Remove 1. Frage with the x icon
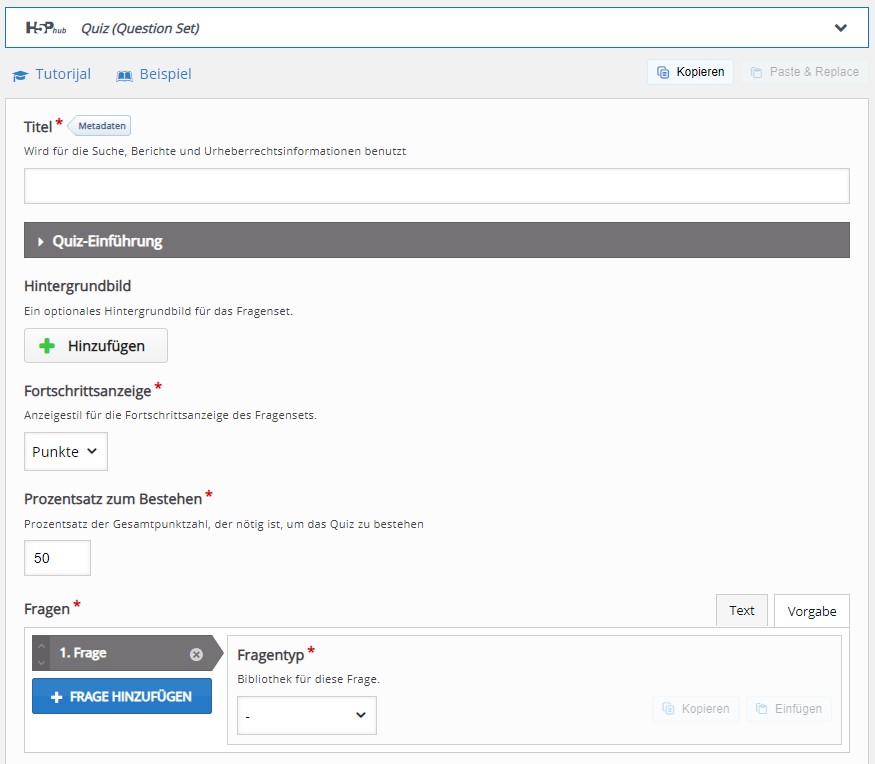This screenshot has width=875, height=764. pos(196,654)
